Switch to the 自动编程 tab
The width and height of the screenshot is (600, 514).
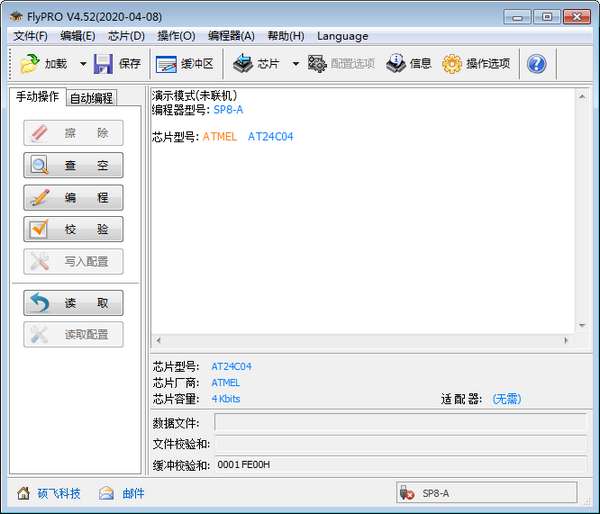click(91, 98)
